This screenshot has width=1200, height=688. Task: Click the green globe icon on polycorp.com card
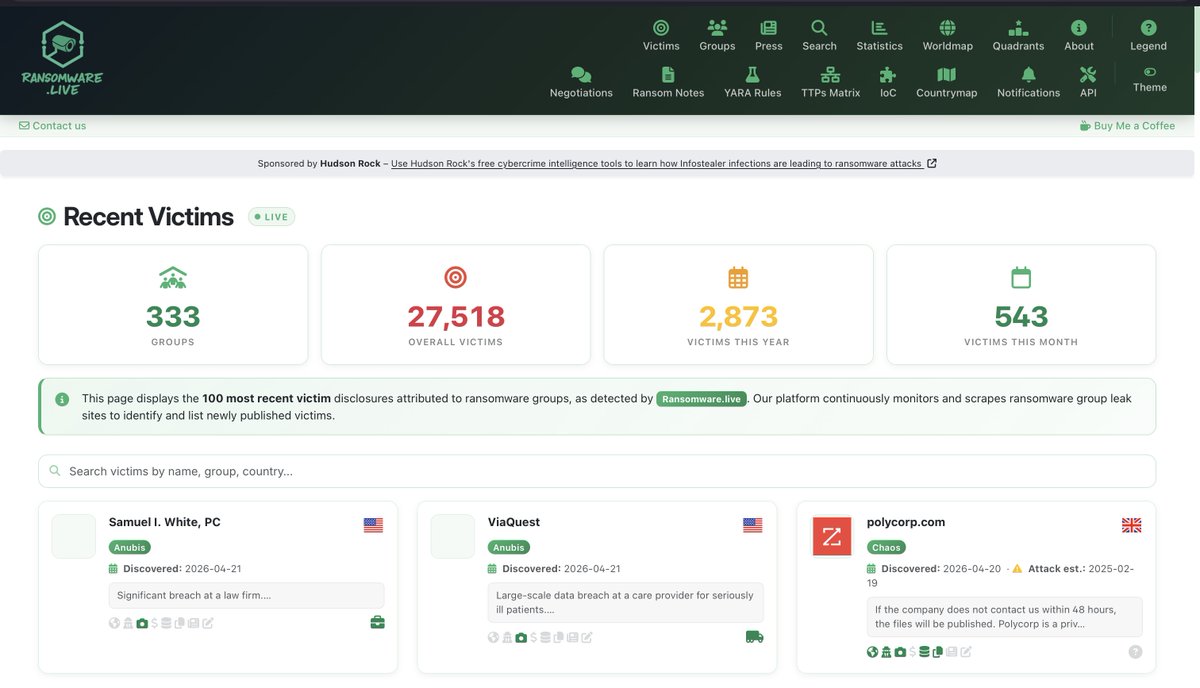point(873,651)
